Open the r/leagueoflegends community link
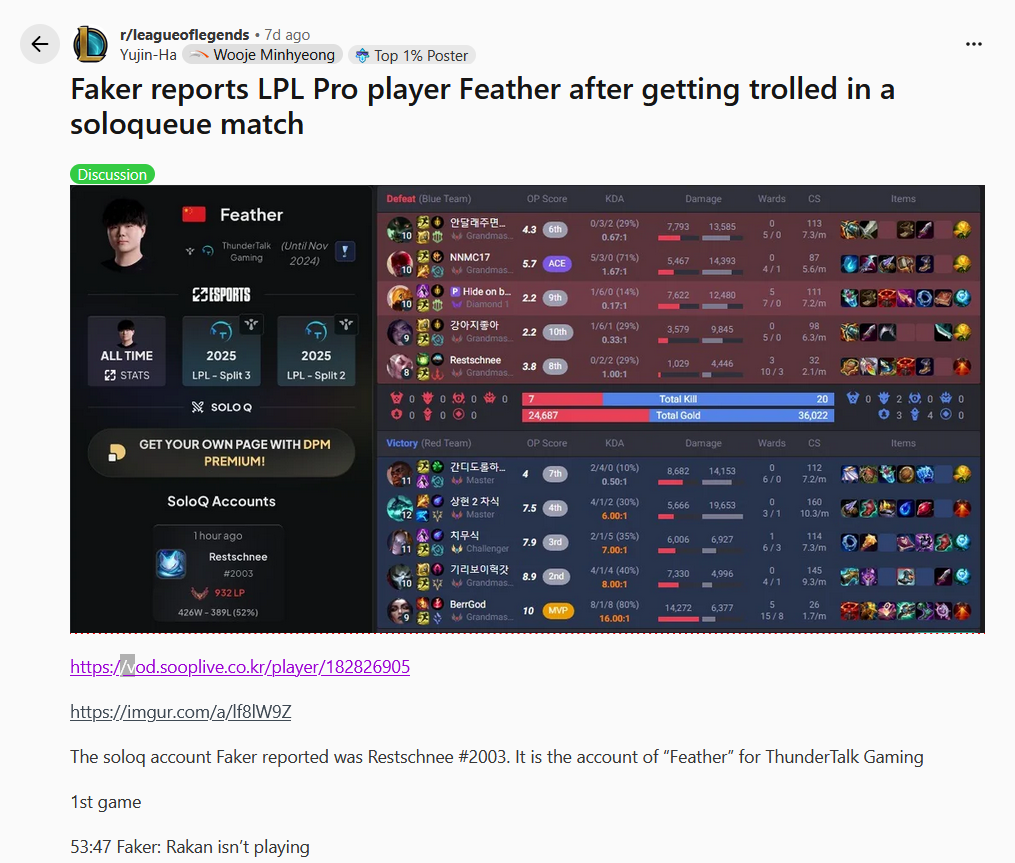The width and height of the screenshot is (1015, 863). (184, 34)
